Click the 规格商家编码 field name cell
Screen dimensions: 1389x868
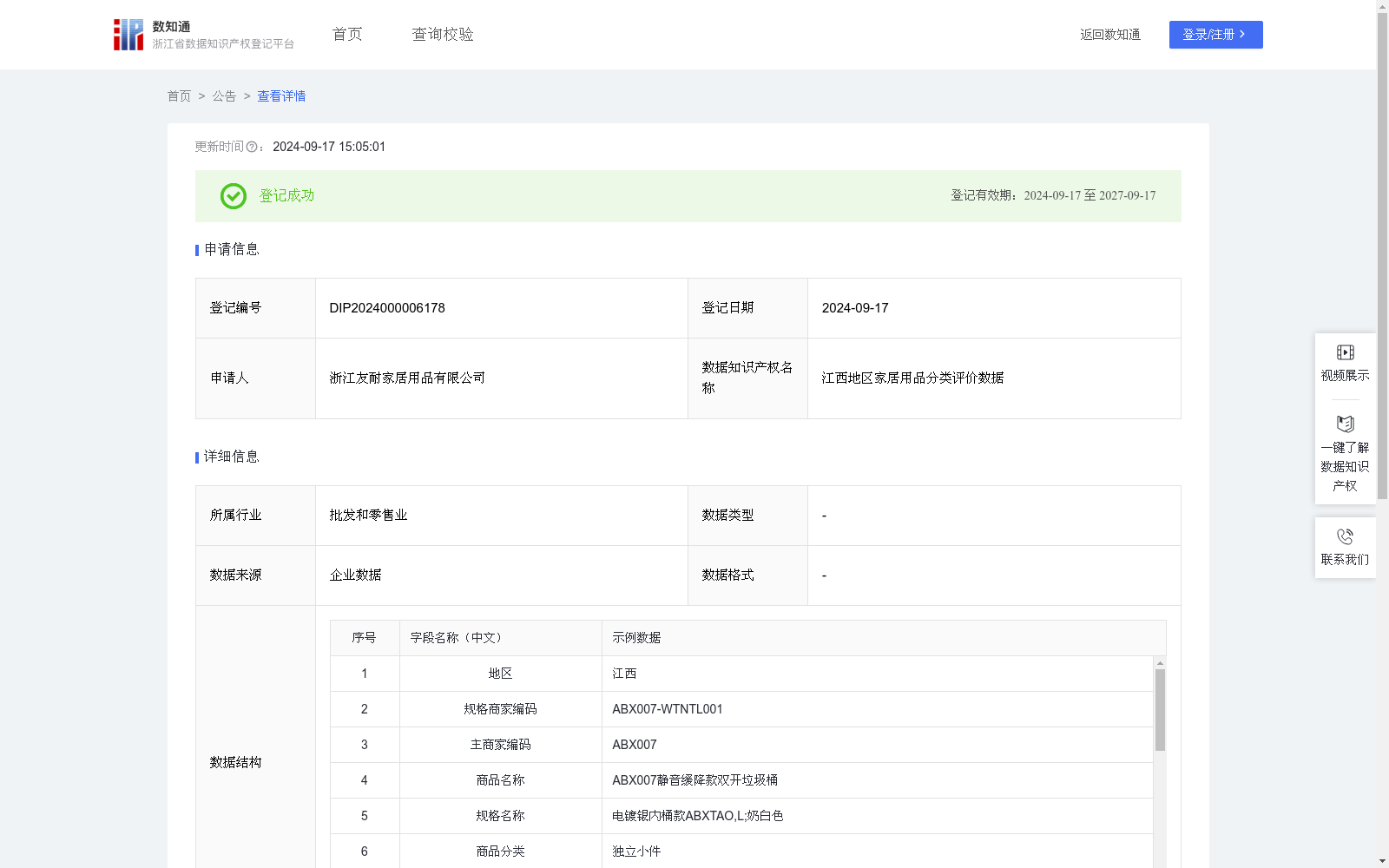(x=501, y=709)
